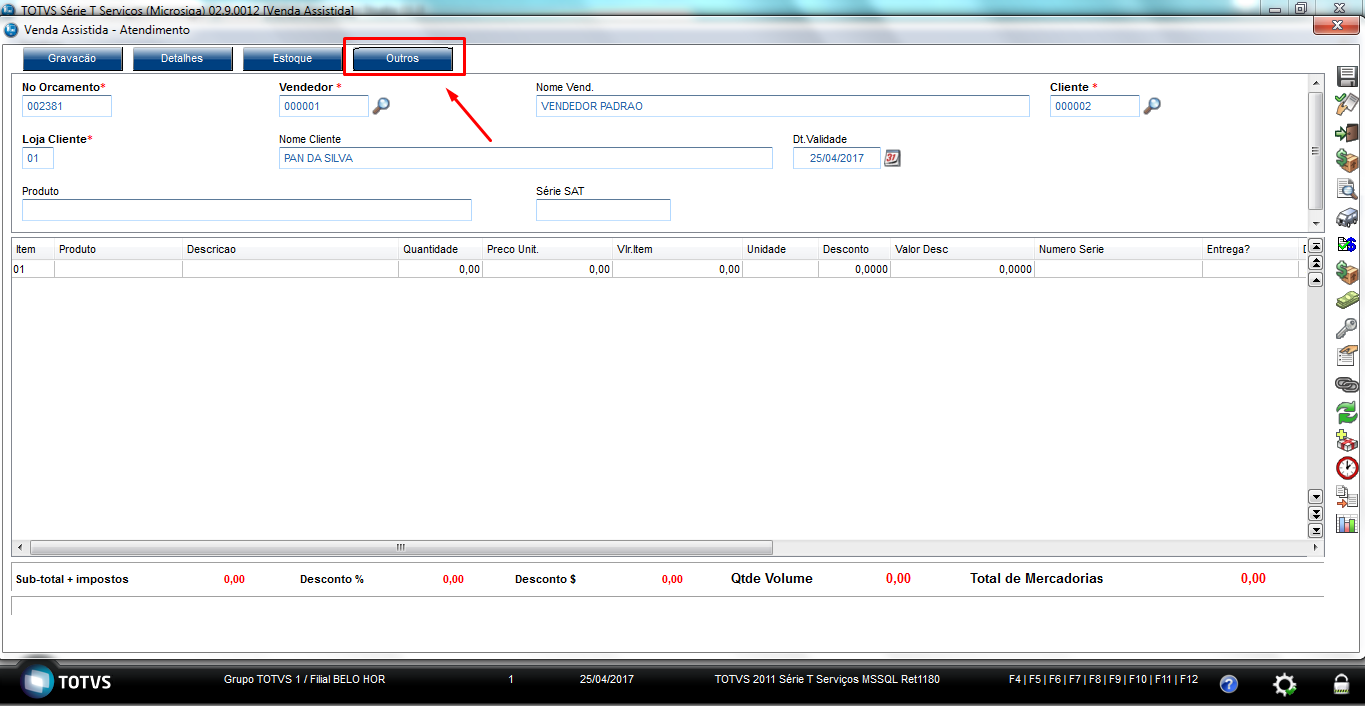Open the gear settings icon in status bar
This screenshot has width=1365, height=706.
click(1284, 684)
